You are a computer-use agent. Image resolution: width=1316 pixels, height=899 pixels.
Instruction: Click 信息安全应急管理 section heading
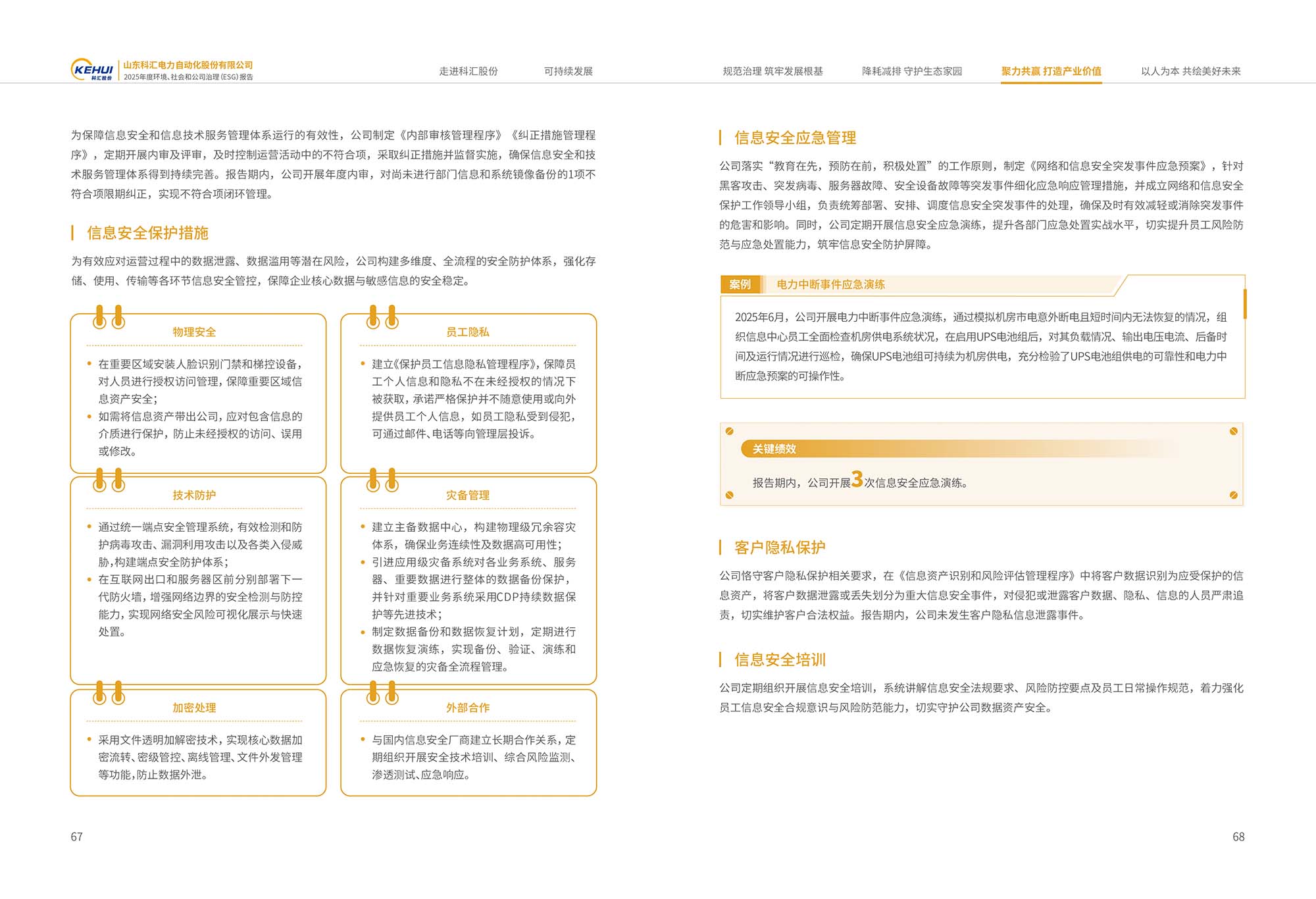click(794, 138)
